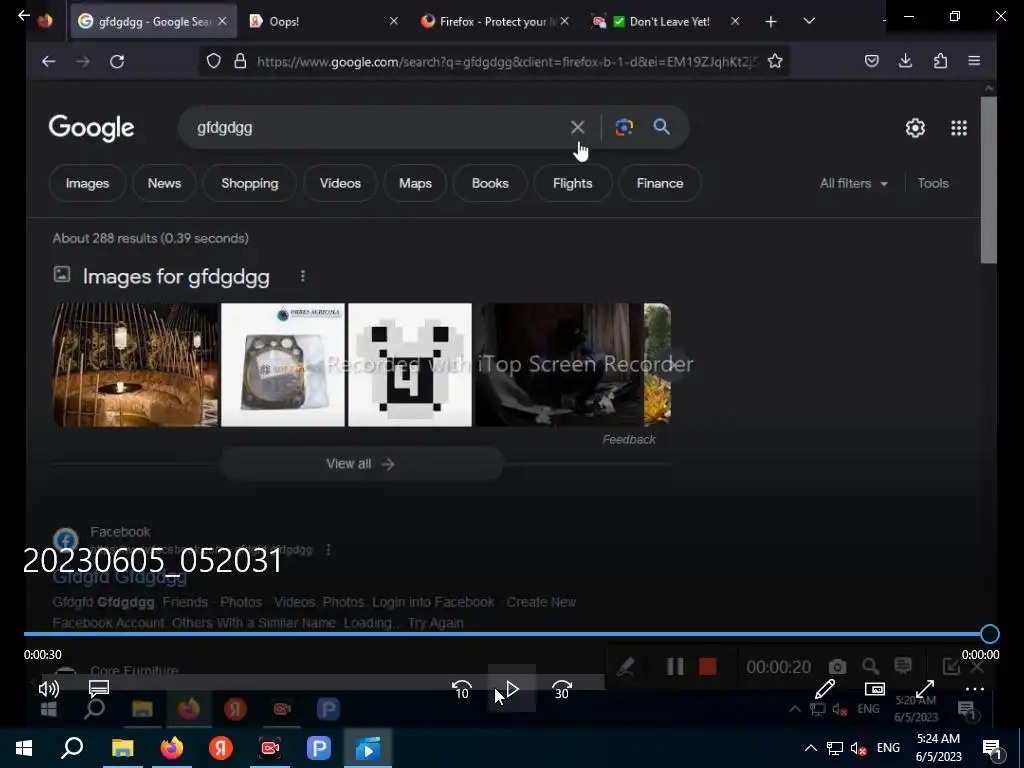Open the tracking protection shield icon

(214, 61)
